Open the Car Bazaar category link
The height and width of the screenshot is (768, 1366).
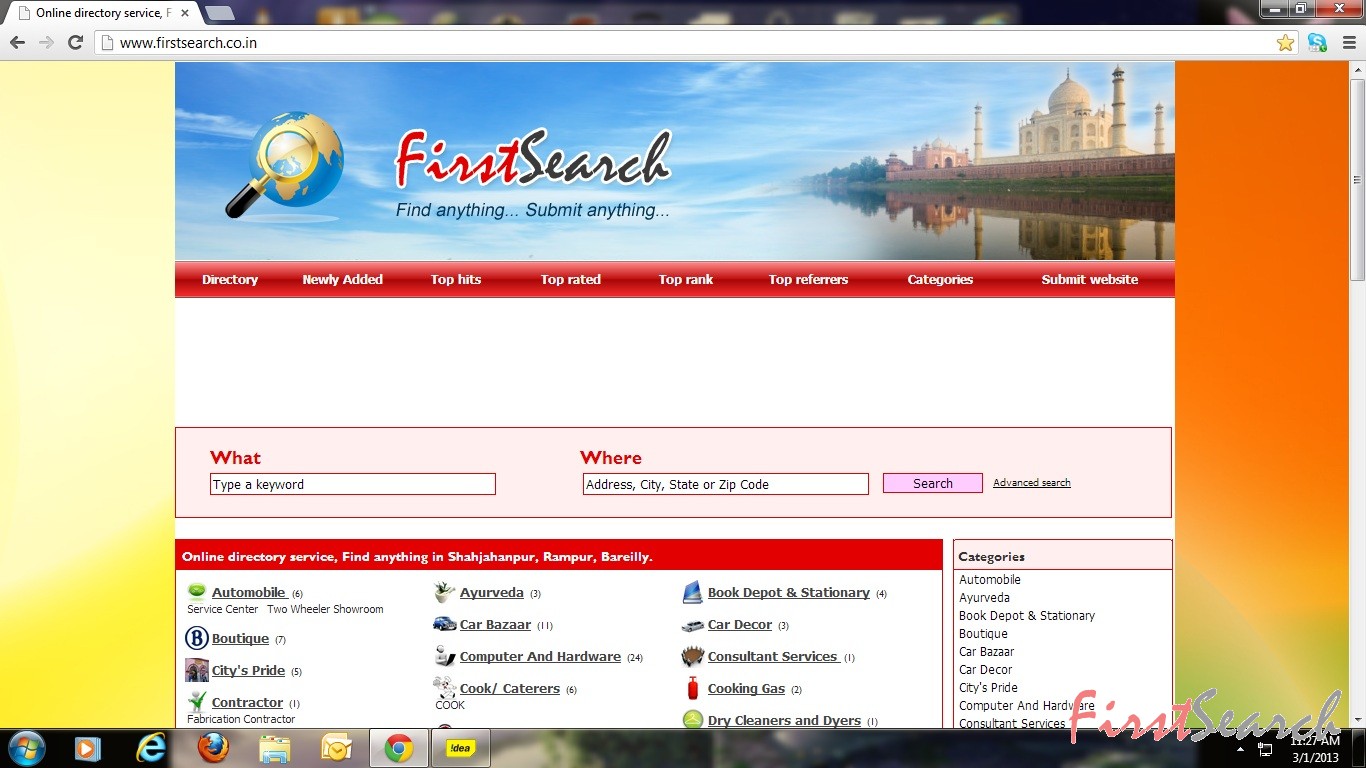[495, 624]
